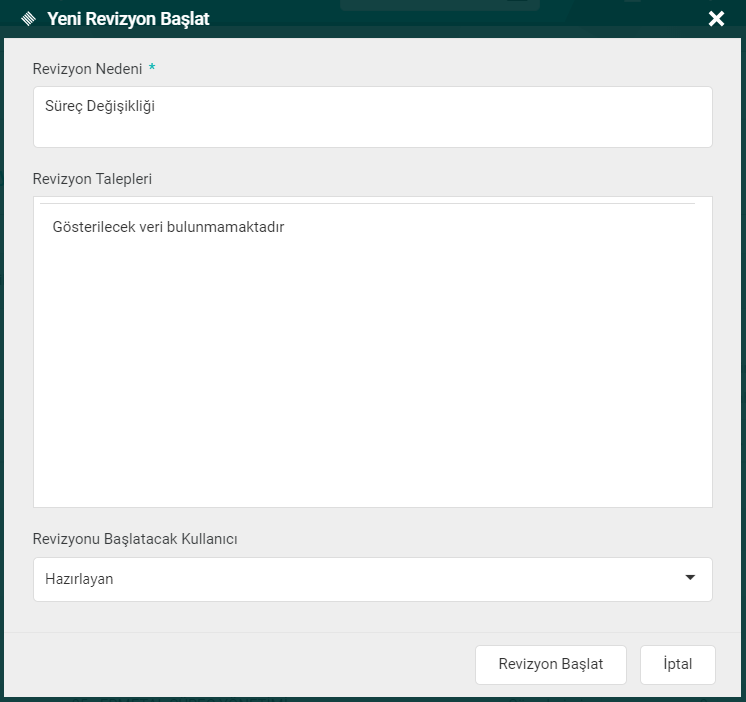Click the Gösterilecek veri bulunmamaktadır message
This screenshot has height=702, width=746.
168,227
